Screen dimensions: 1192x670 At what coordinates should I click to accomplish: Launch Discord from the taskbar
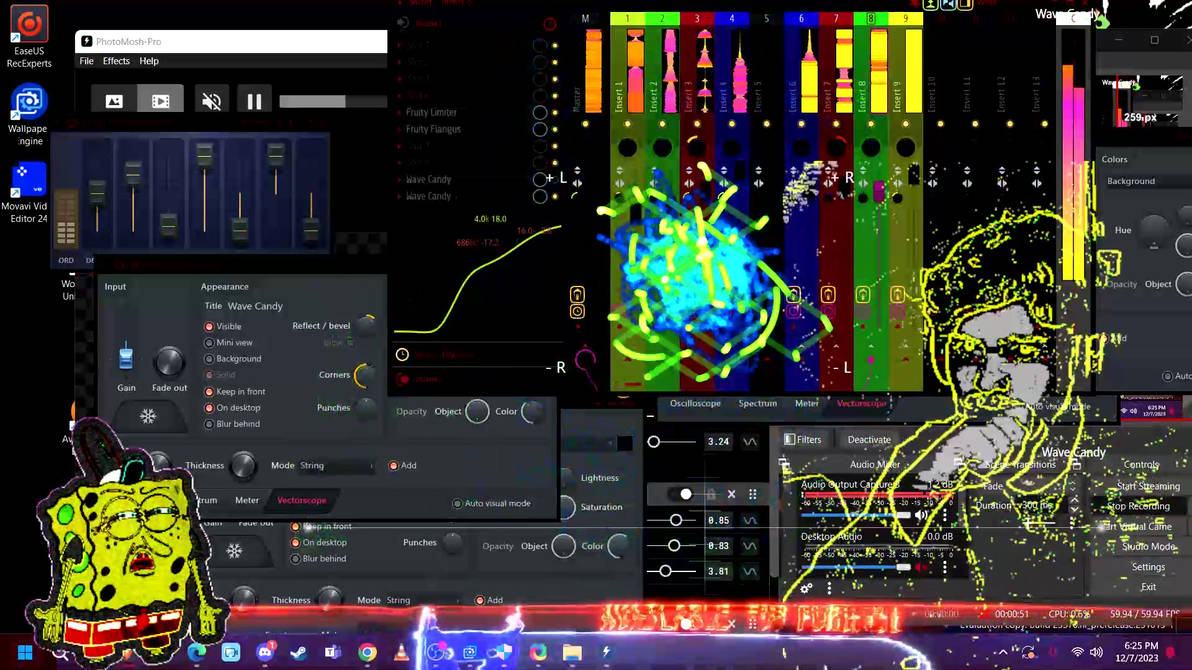tap(265, 652)
